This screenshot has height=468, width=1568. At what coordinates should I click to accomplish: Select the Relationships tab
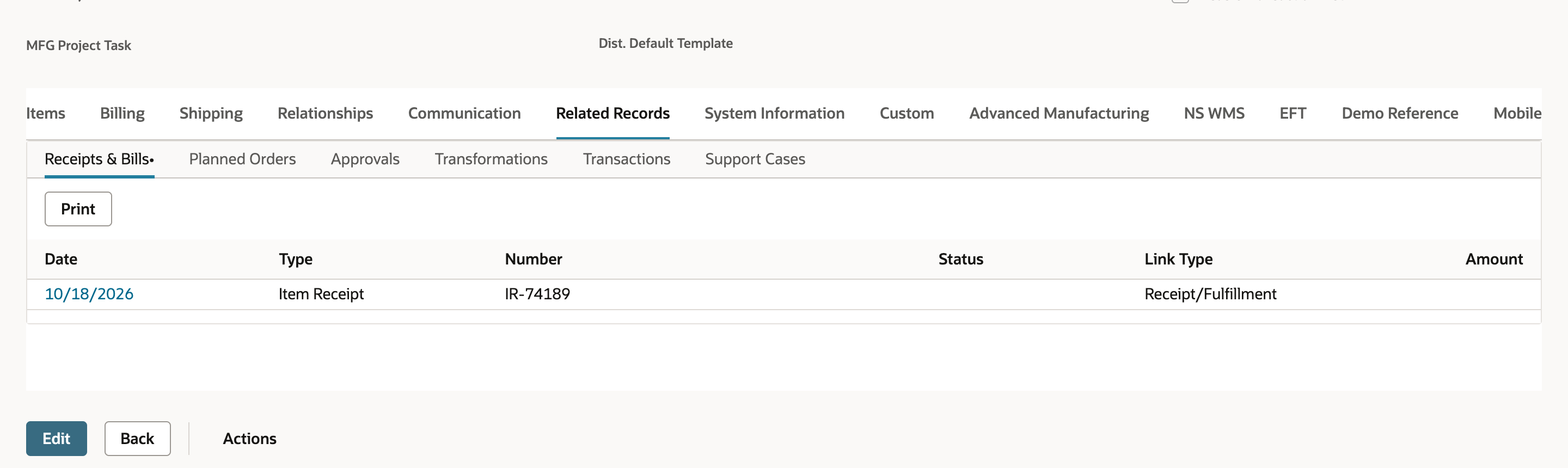click(x=325, y=113)
